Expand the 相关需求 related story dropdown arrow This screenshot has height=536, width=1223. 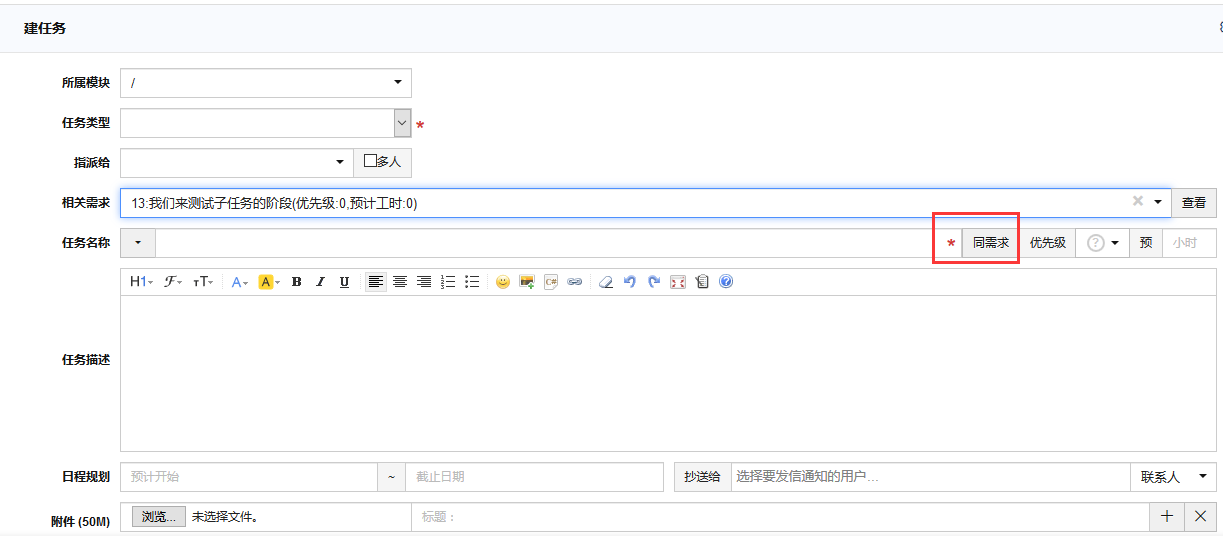(1159, 202)
